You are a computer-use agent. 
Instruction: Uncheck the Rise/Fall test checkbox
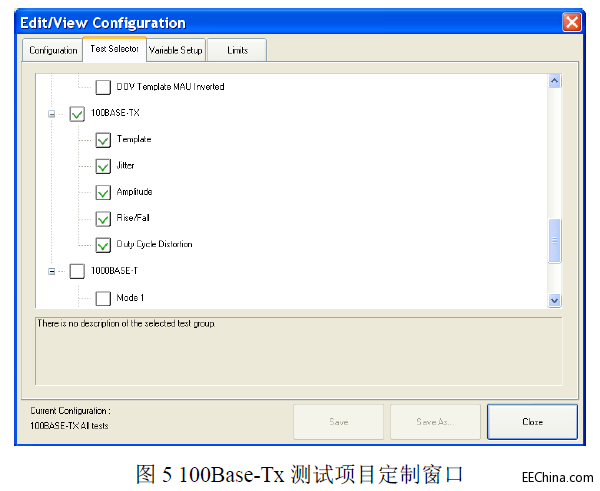(103, 219)
